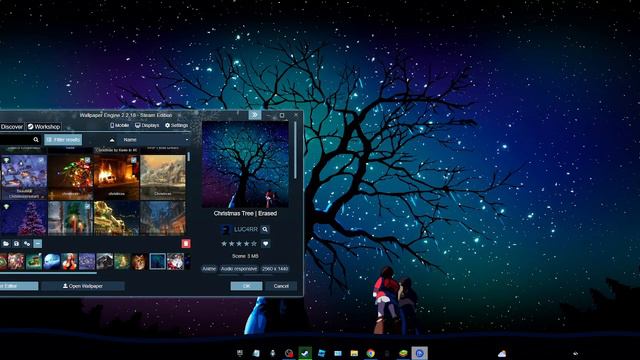The image size is (640, 360).
Task: Switch to the Workshop tab
Action: pos(44,127)
